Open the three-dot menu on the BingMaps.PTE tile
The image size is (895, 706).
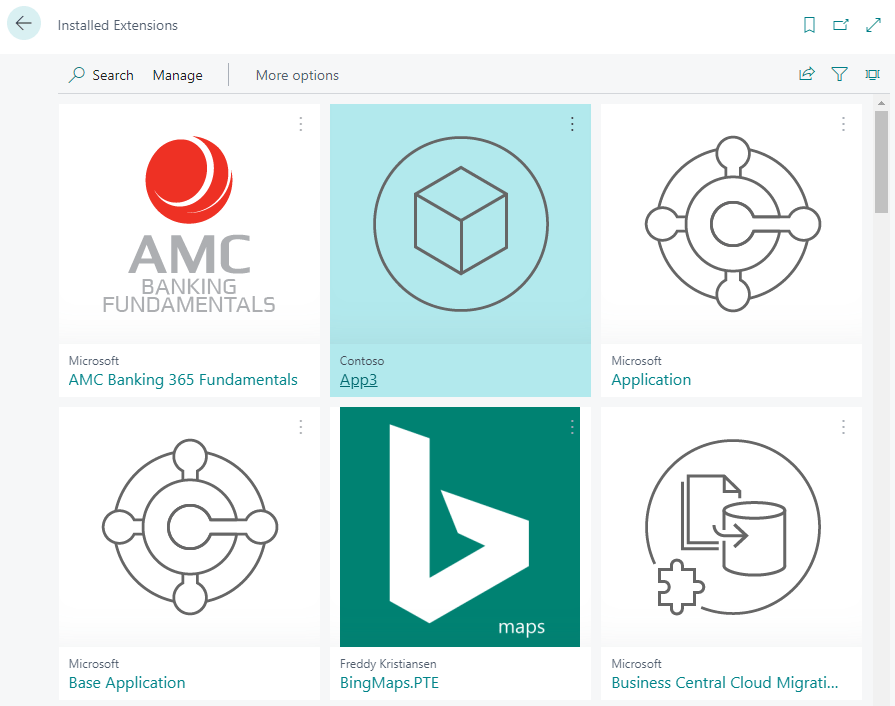coord(572,427)
